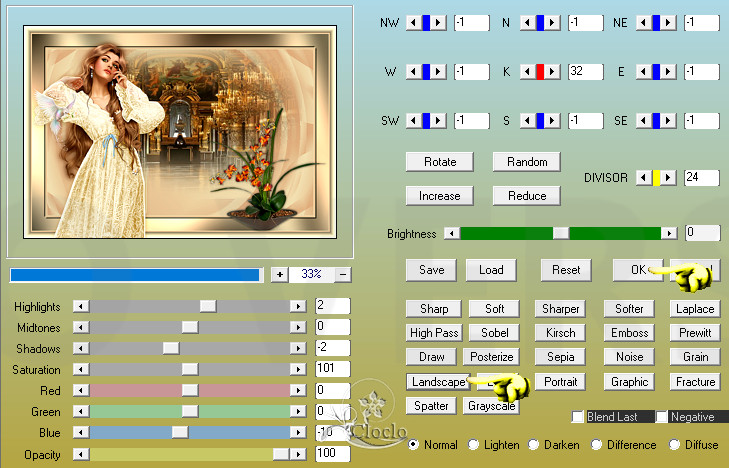
Task: Click right arrow of the DIVISOR slider
Action: (670, 178)
